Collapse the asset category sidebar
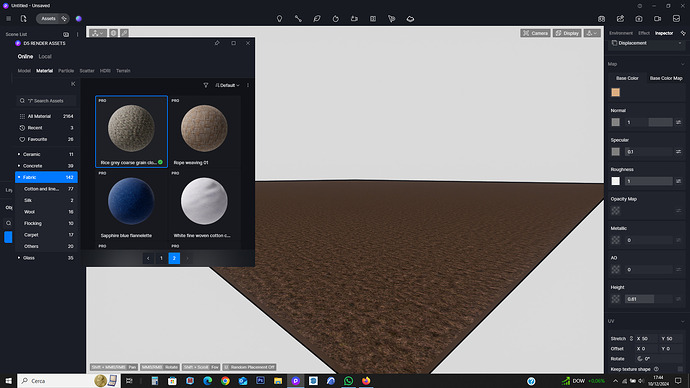 point(73,84)
